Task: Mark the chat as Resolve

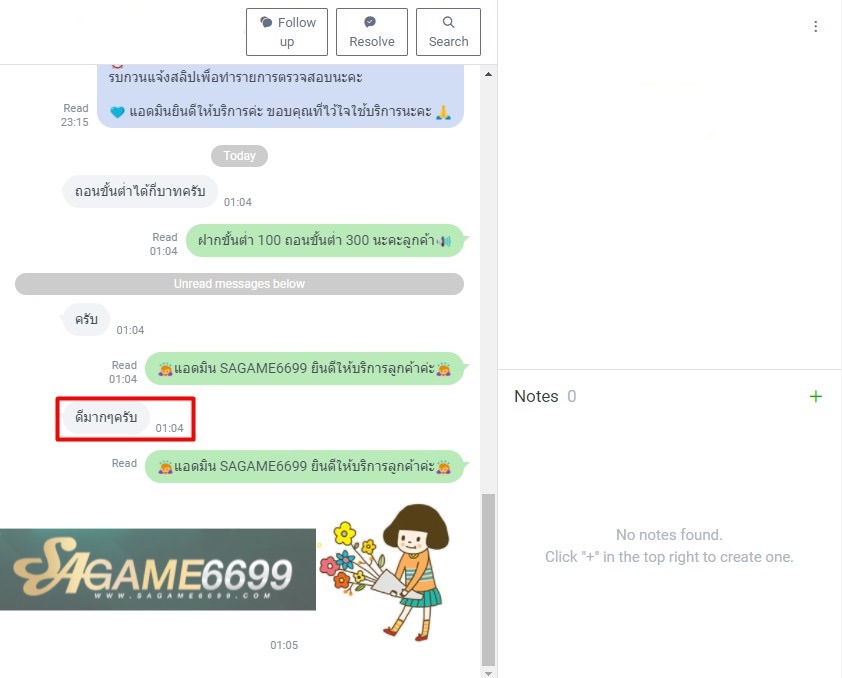Action: [x=371, y=32]
